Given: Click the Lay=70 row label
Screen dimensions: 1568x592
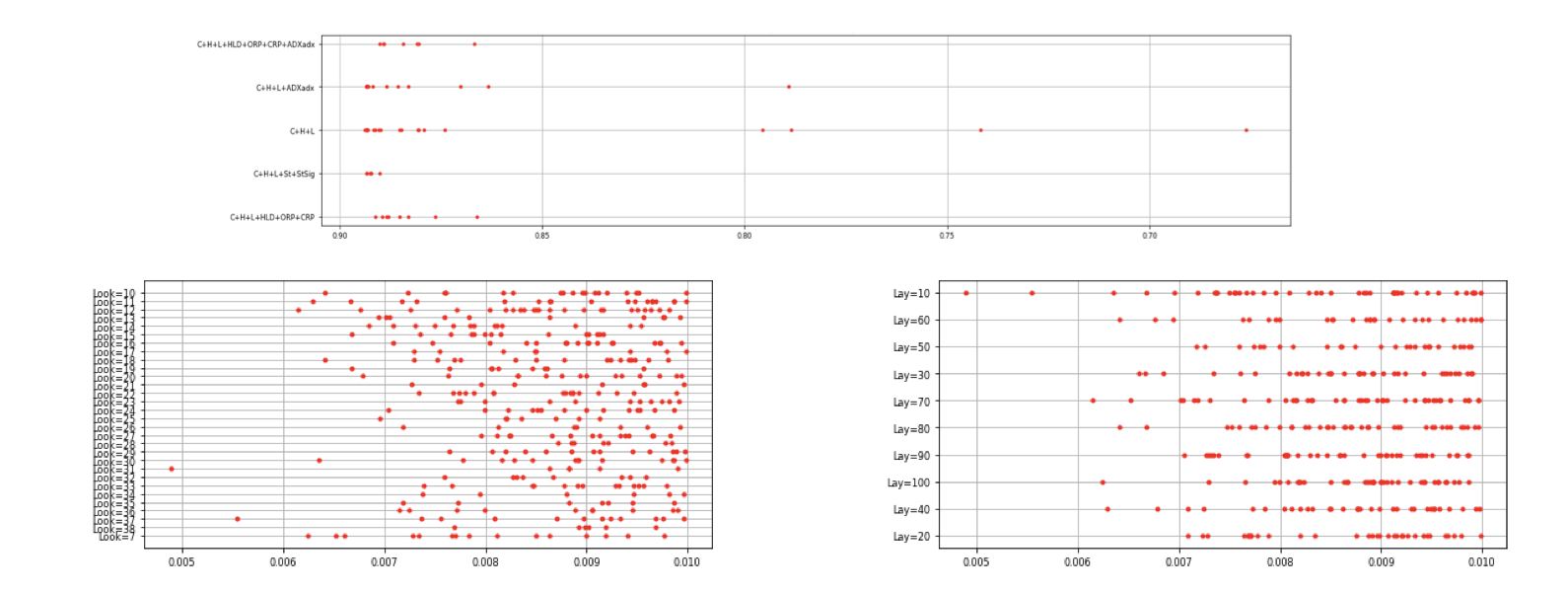Looking at the screenshot, I should click(x=910, y=403).
